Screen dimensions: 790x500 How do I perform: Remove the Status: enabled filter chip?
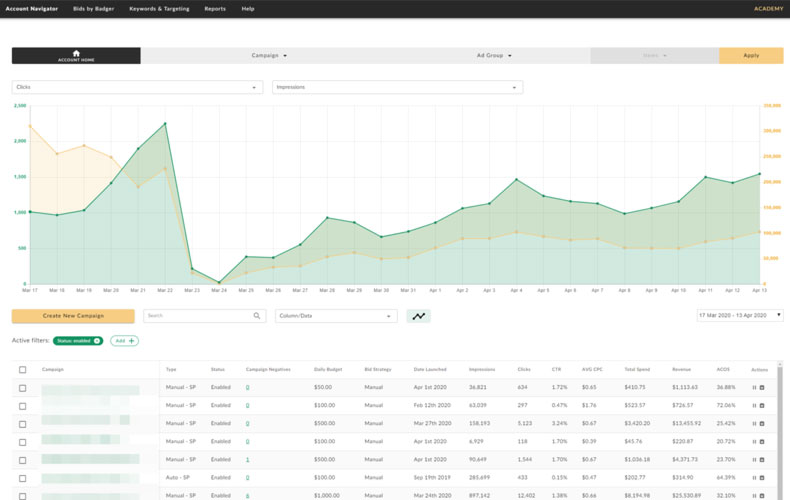[x=97, y=341]
